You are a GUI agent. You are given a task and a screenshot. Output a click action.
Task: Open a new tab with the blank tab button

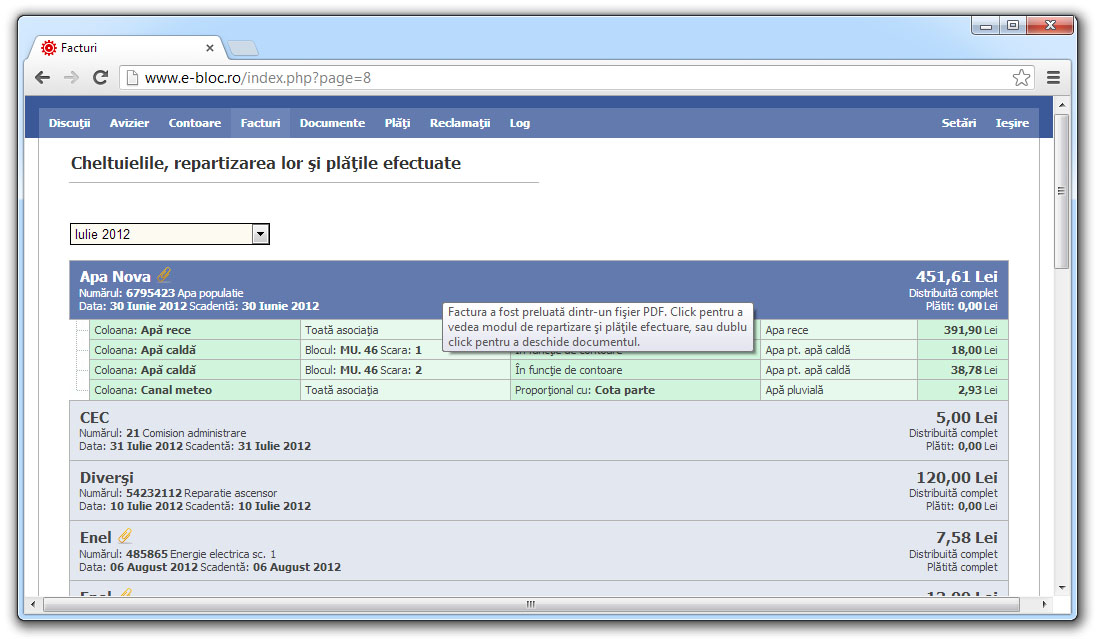coord(243,48)
